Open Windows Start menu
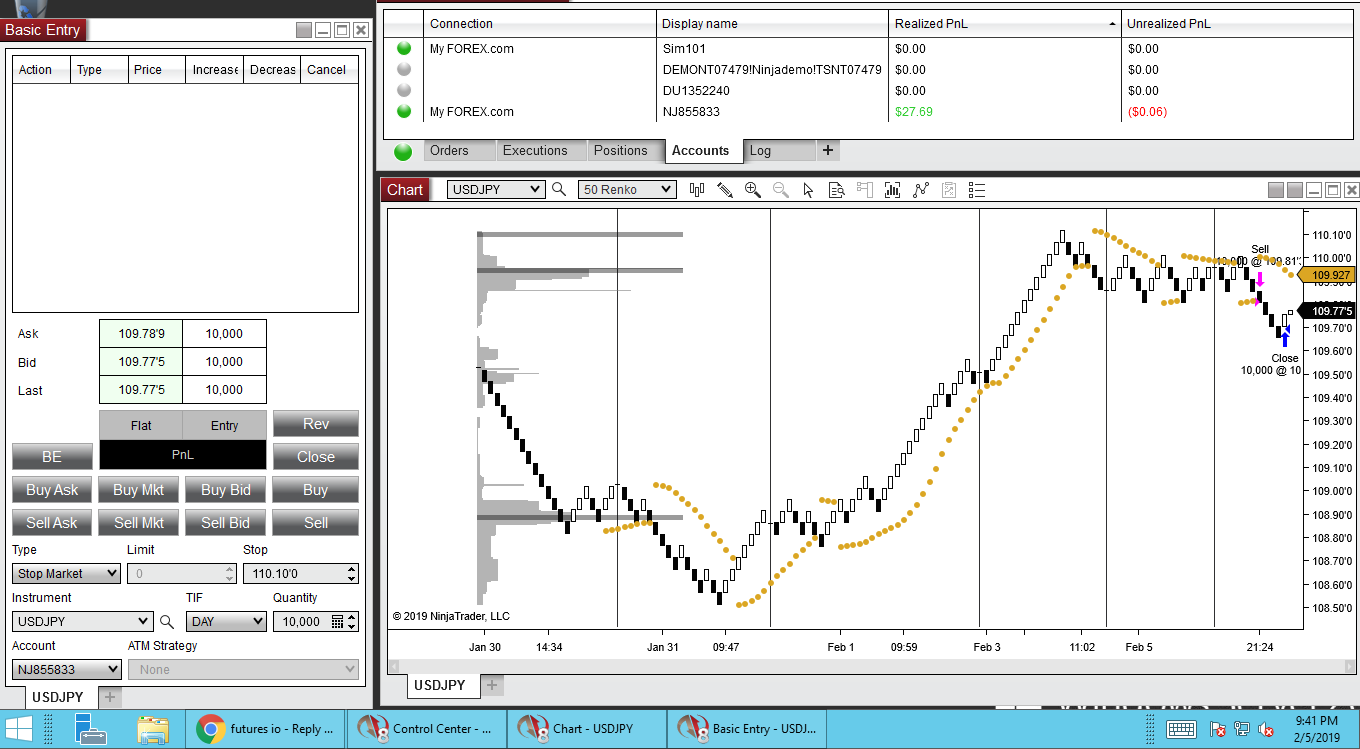Image resolution: width=1360 pixels, height=749 pixels. [x=21, y=729]
